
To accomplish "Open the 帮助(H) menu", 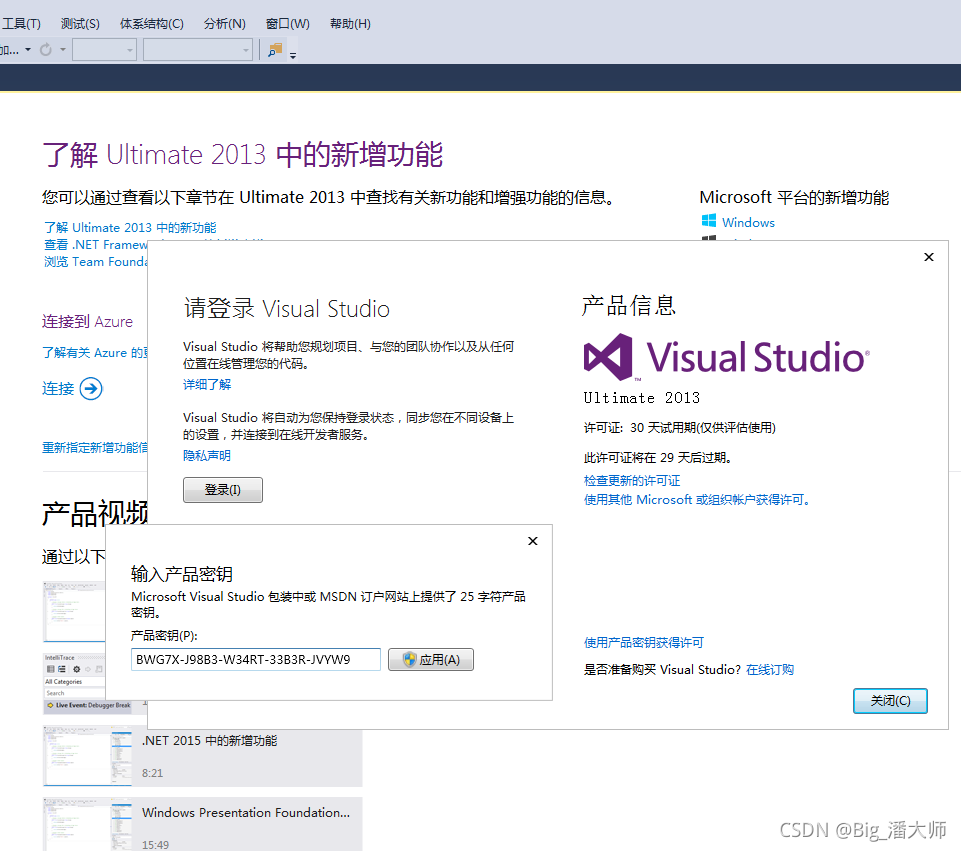I will [x=350, y=24].
